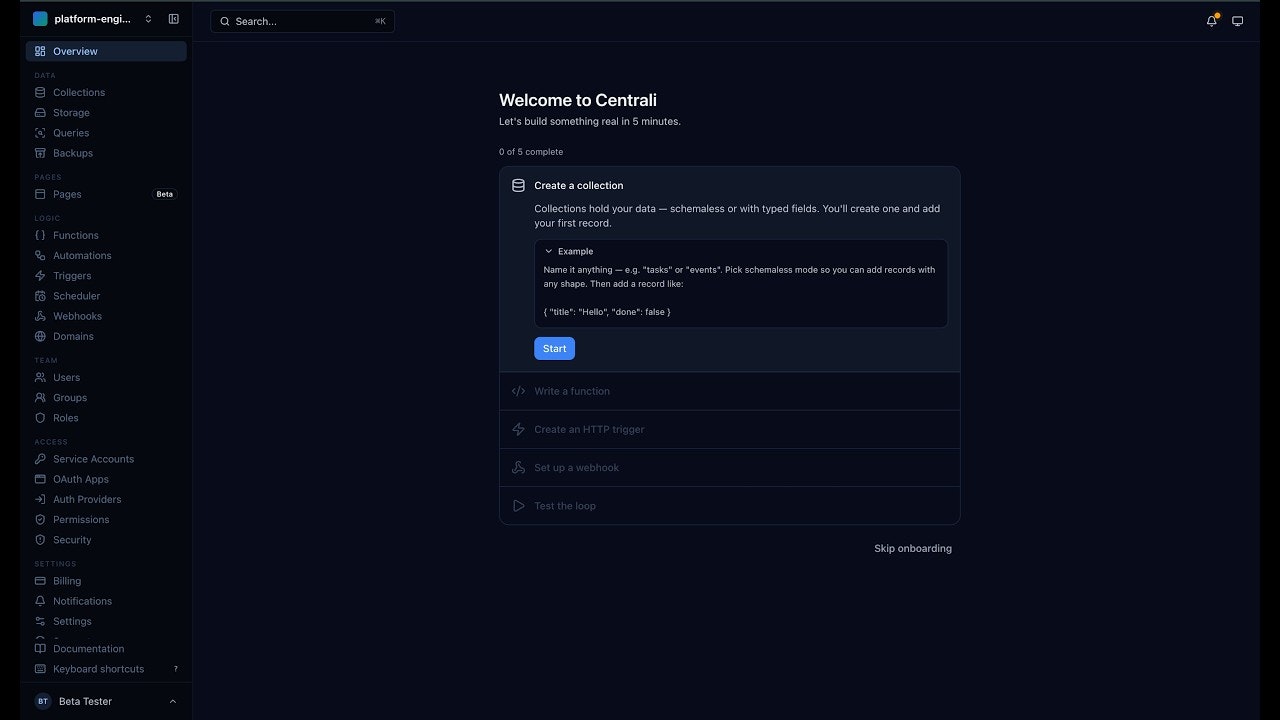Click the Create a collection step header
The width and height of the screenshot is (1280, 720).
579,185
